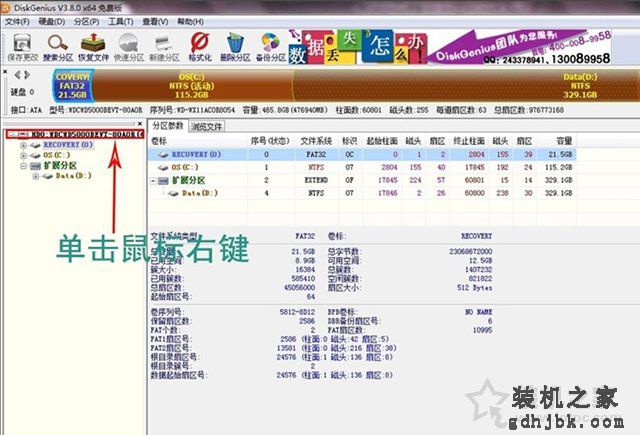Select OS (C:) row in partition table
The image size is (640, 435).
(x=362, y=167)
